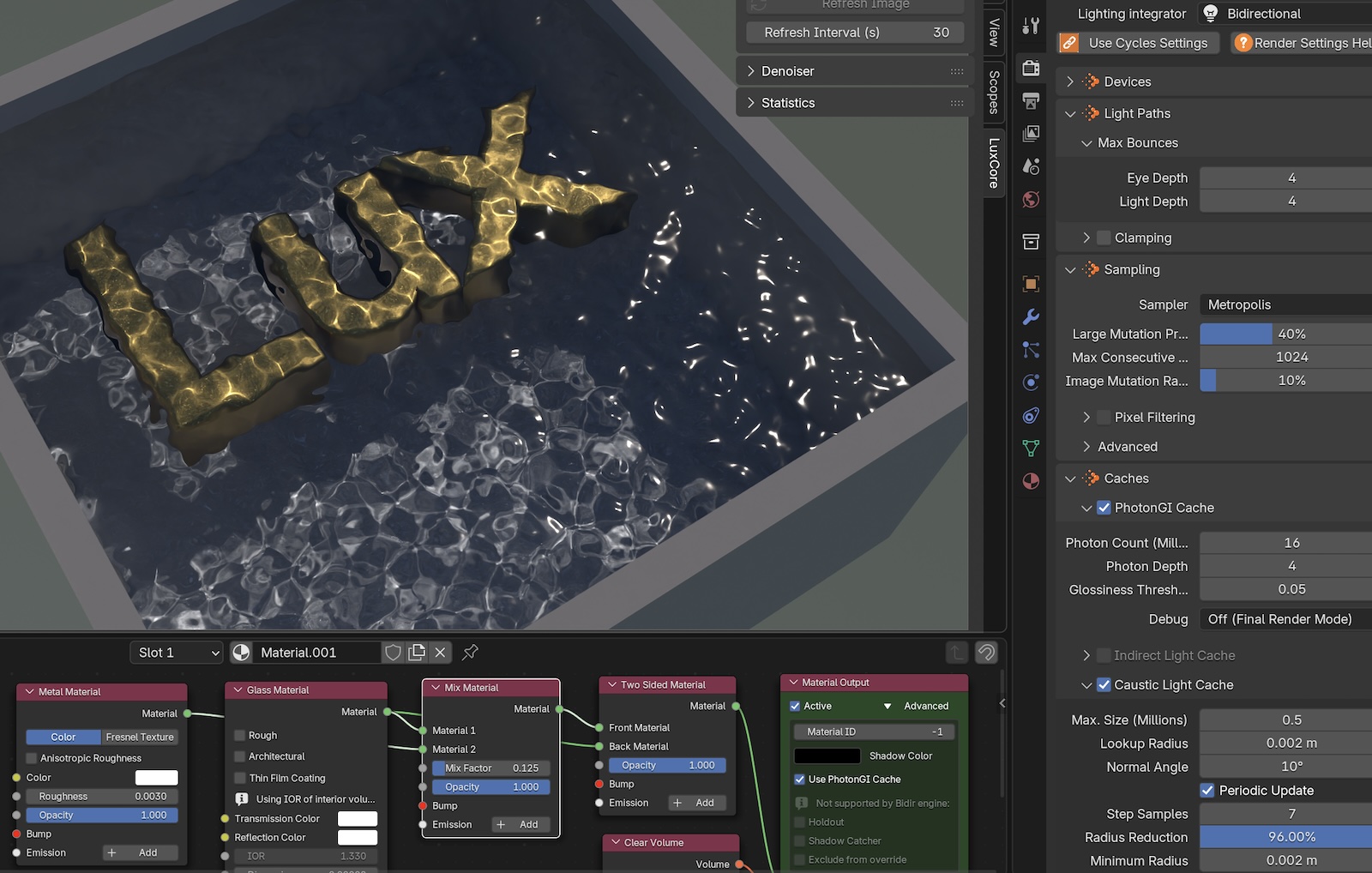Unlink Material.001 with the X icon
Screen dimensions: 1372x873
coord(440,653)
